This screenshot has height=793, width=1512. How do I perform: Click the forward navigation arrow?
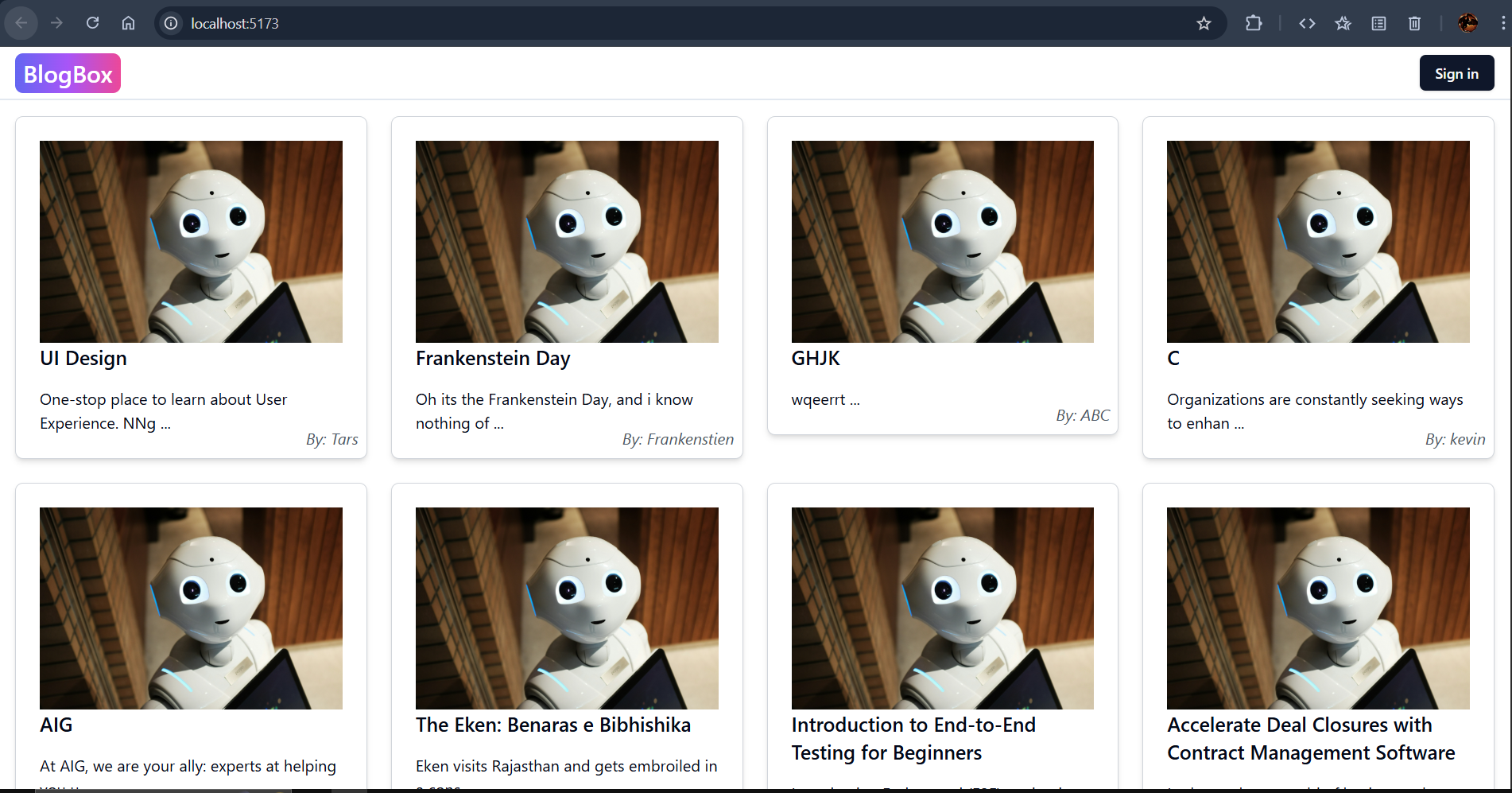coord(56,23)
